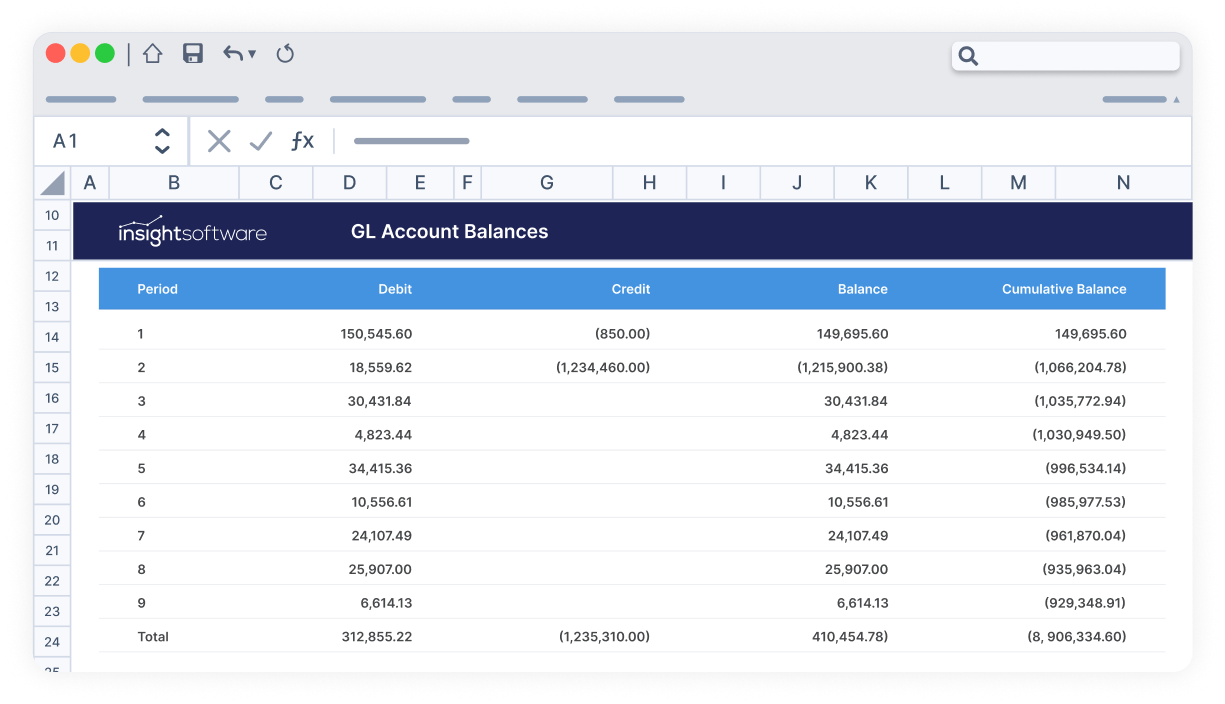The height and width of the screenshot is (704, 1225).
Task: Click the Save floppy disk icon
Action: (193, 54)
